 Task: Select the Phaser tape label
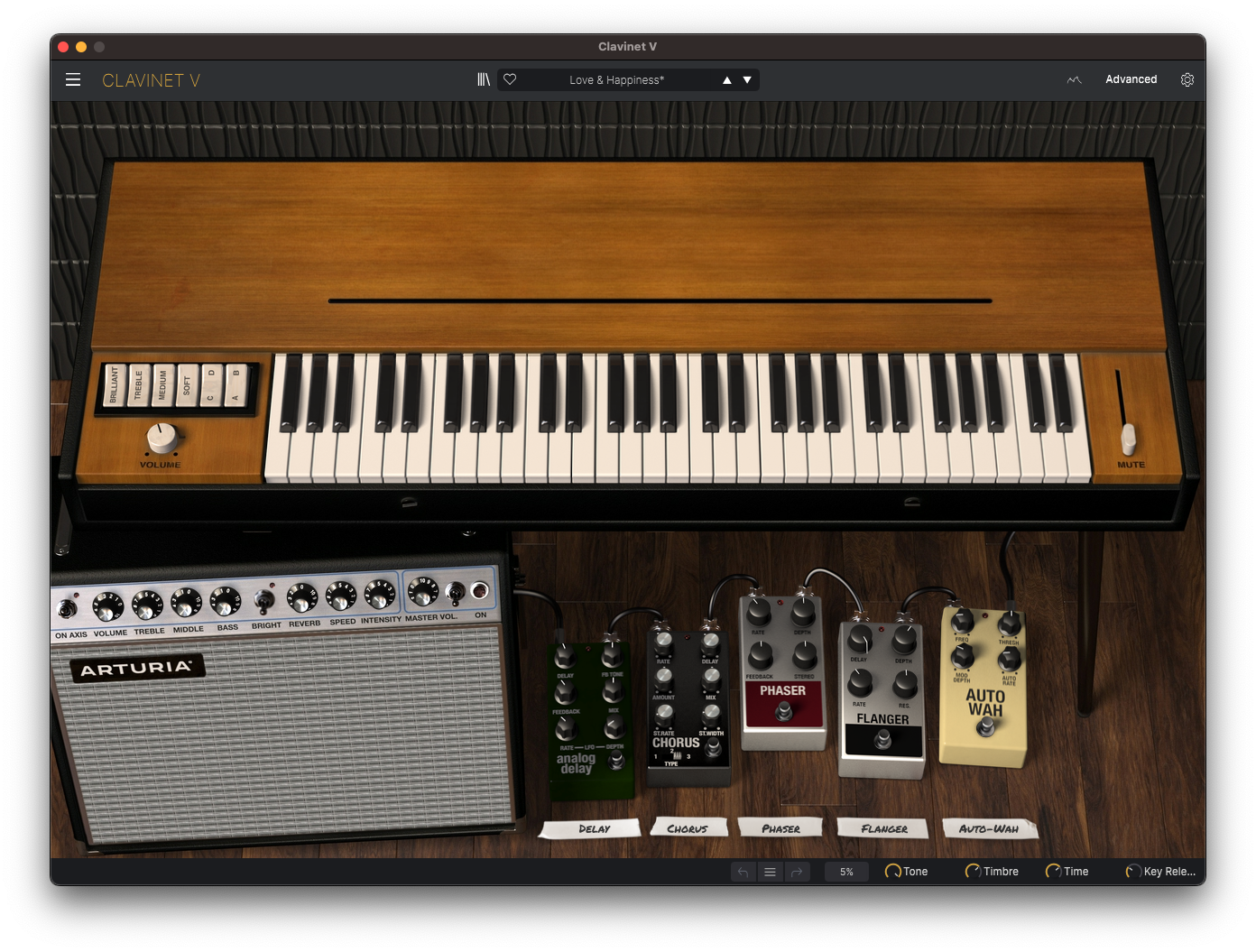[x=780, y=827]
